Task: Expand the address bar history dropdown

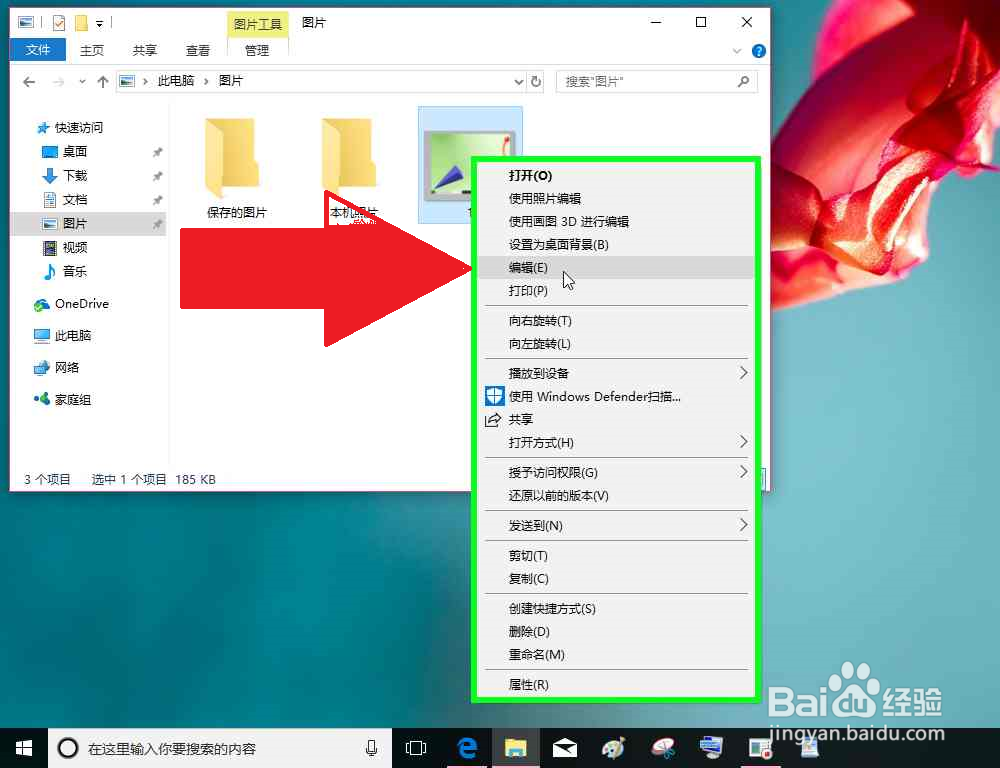Action: click(x=518, y=82)
